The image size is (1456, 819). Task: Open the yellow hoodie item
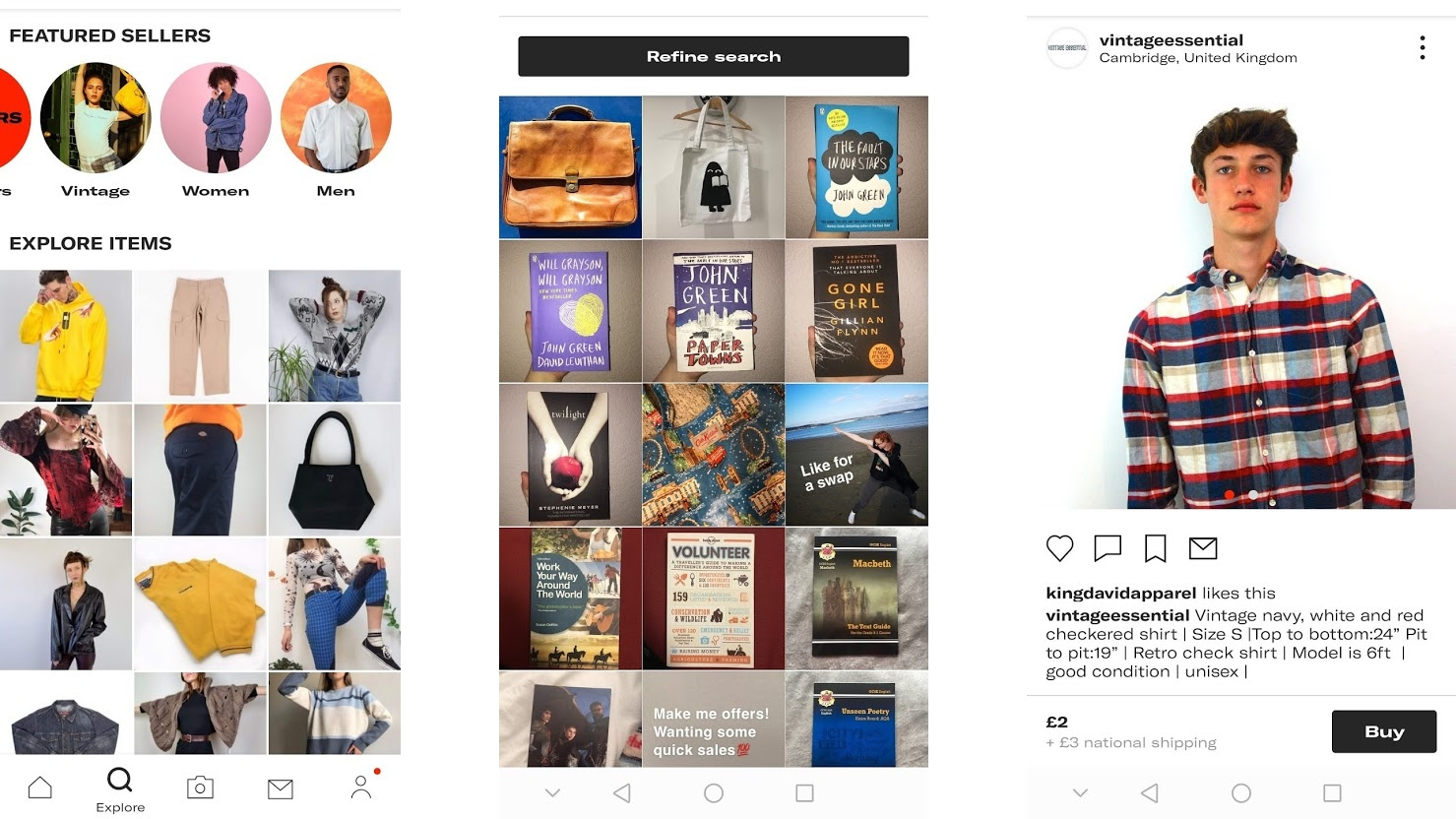click(66, 336)
